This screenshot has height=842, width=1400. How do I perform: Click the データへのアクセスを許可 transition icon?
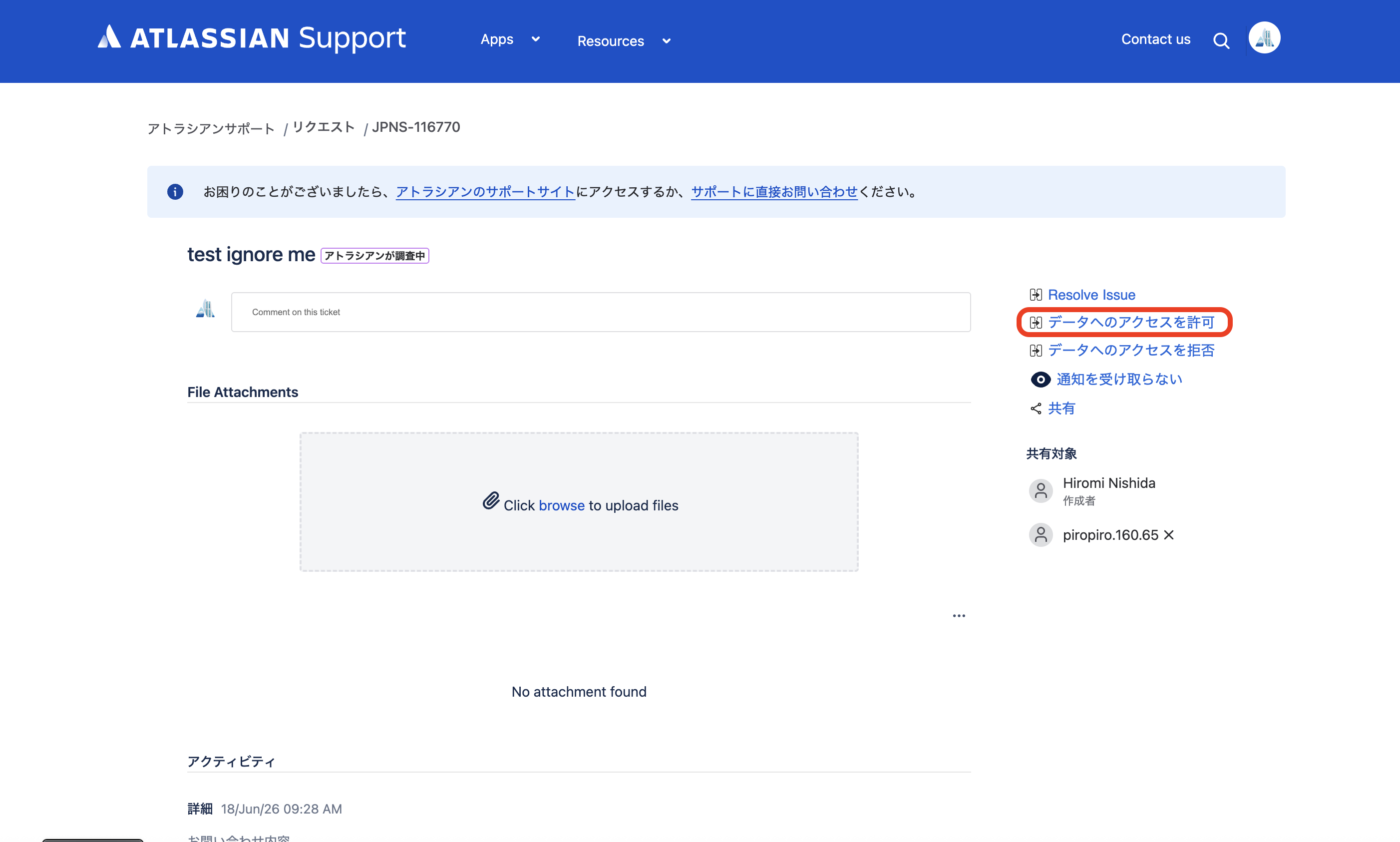click(x=1035, y=322)
